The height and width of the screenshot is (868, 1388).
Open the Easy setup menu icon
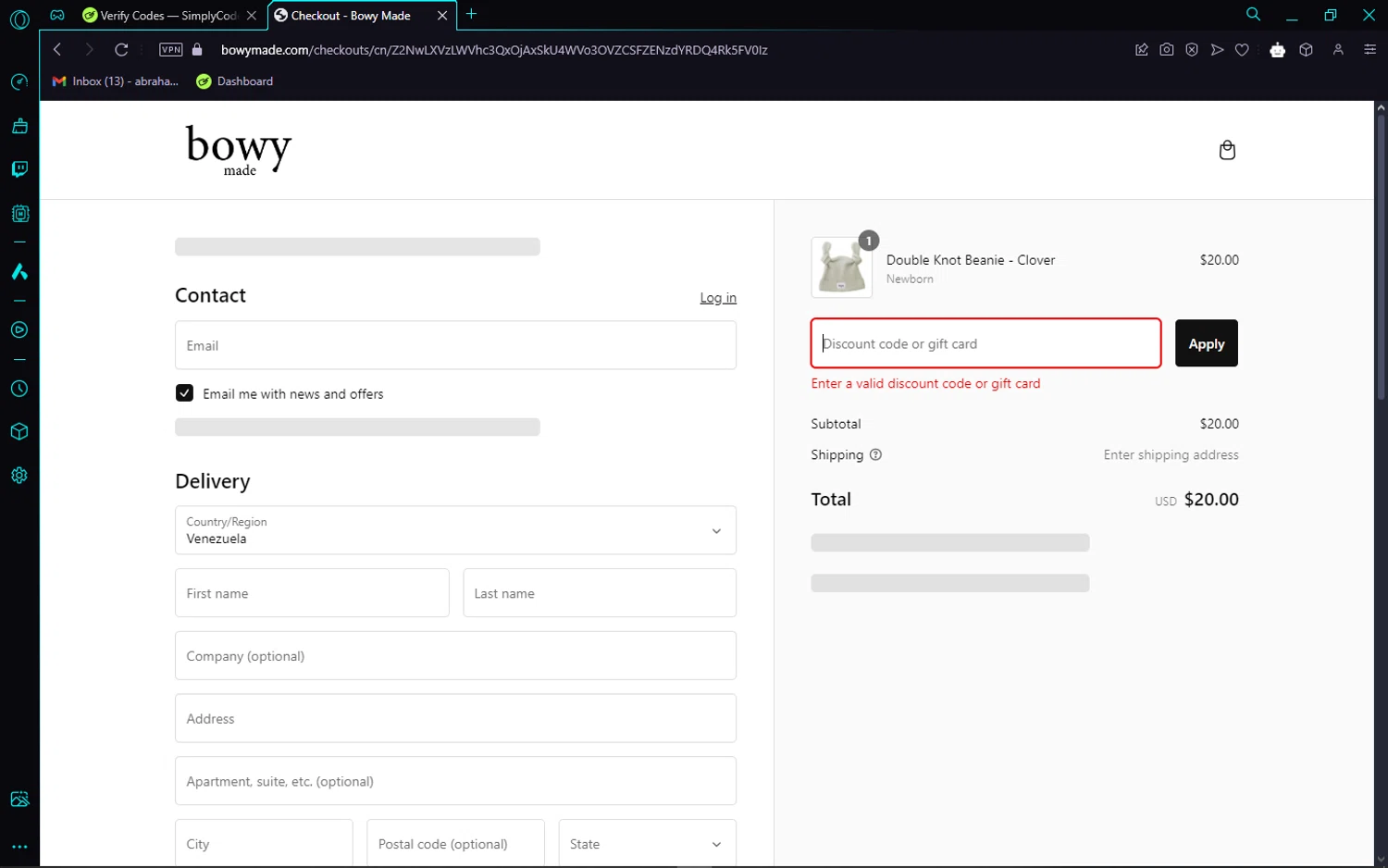[1370, 50]
